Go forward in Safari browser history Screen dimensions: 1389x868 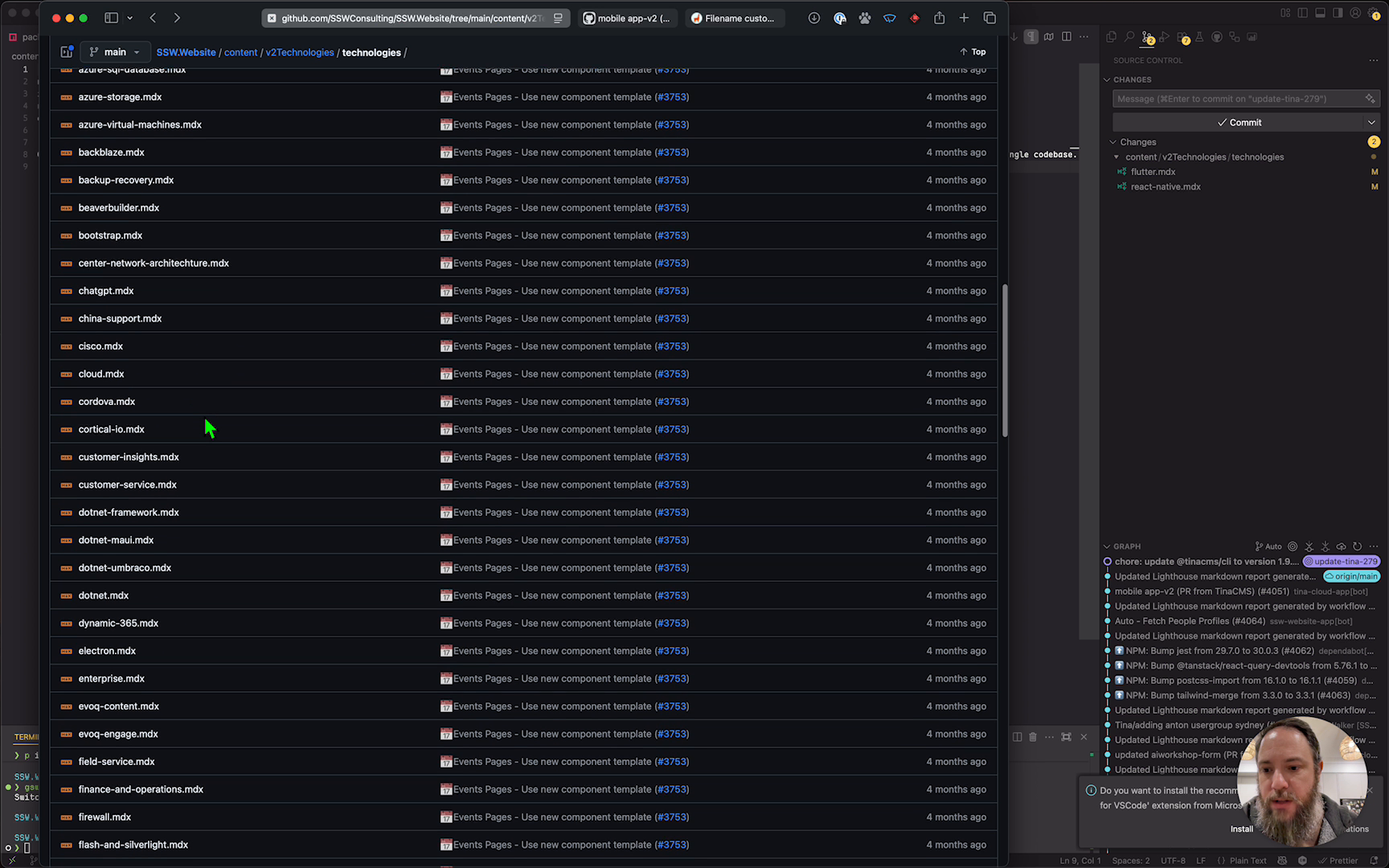pos(177,18)
